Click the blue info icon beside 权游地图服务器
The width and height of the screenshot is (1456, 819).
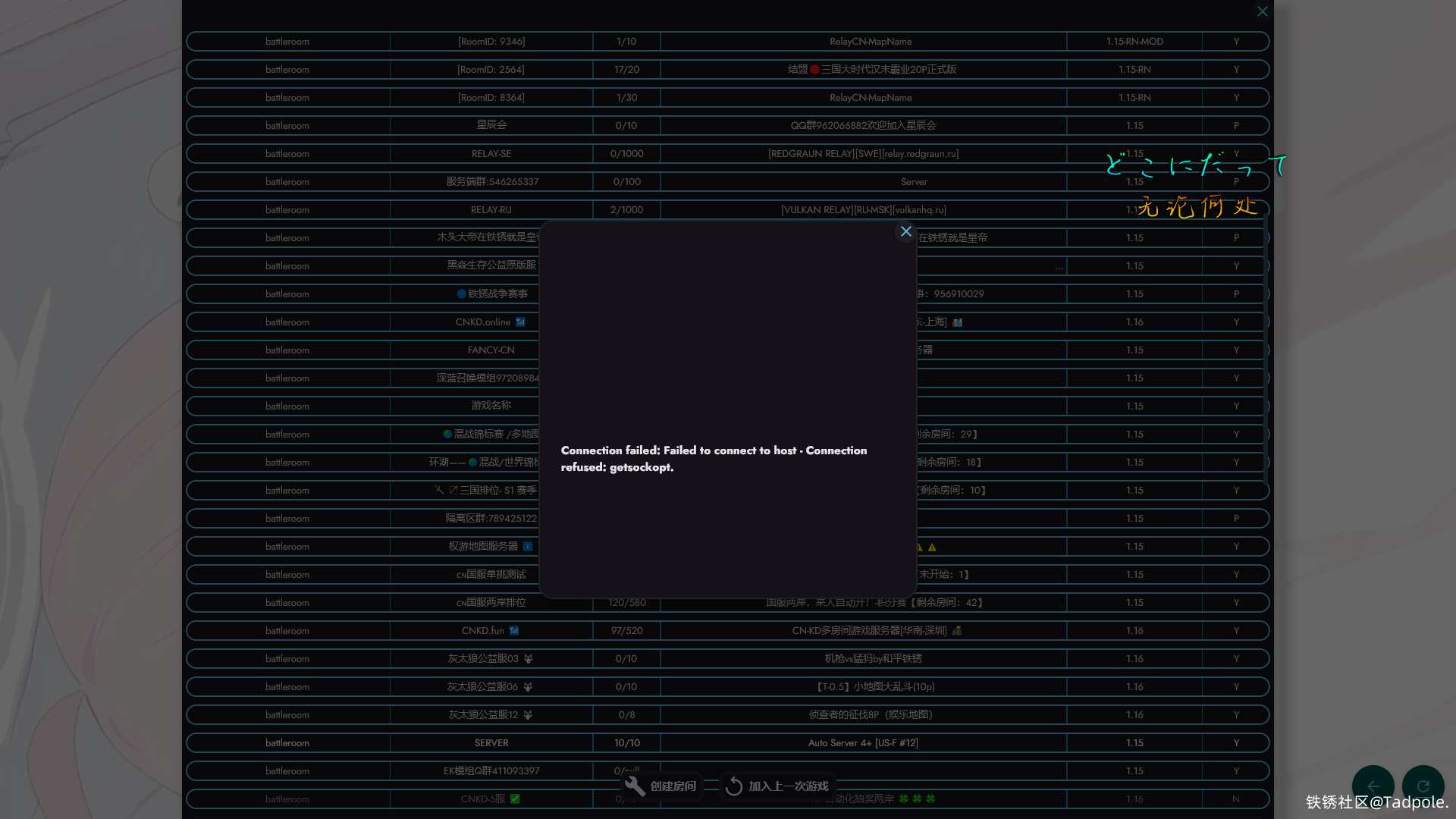(528, 547)
